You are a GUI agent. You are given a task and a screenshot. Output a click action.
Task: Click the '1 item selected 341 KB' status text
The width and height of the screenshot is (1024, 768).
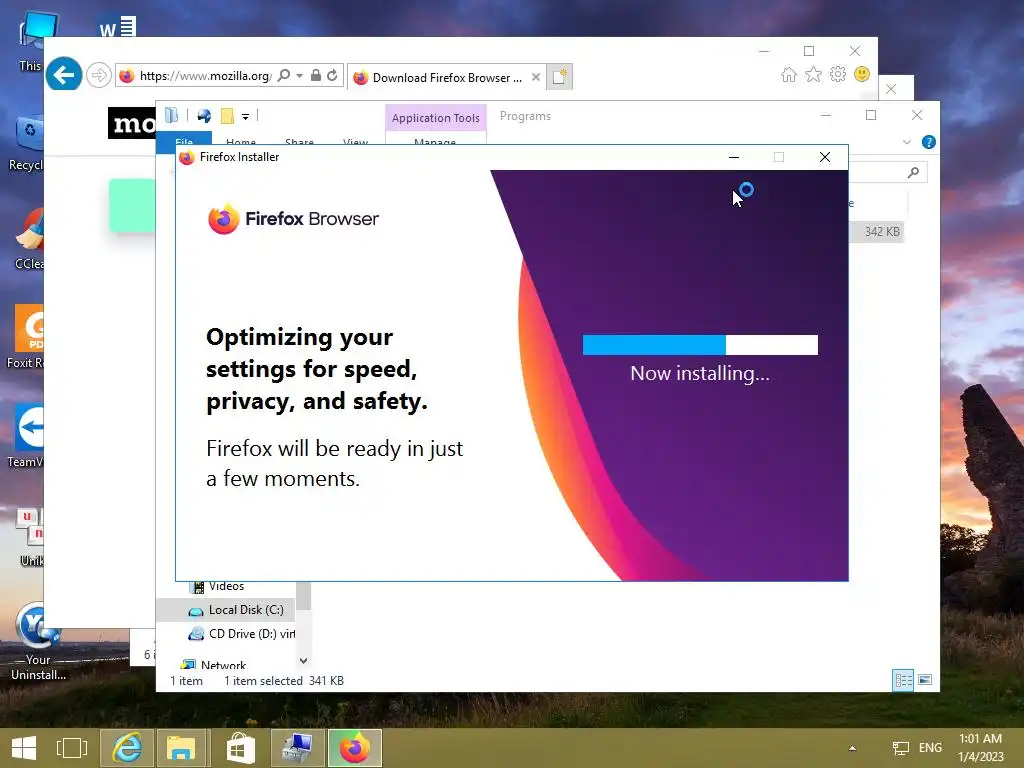[x=284, y=681]
